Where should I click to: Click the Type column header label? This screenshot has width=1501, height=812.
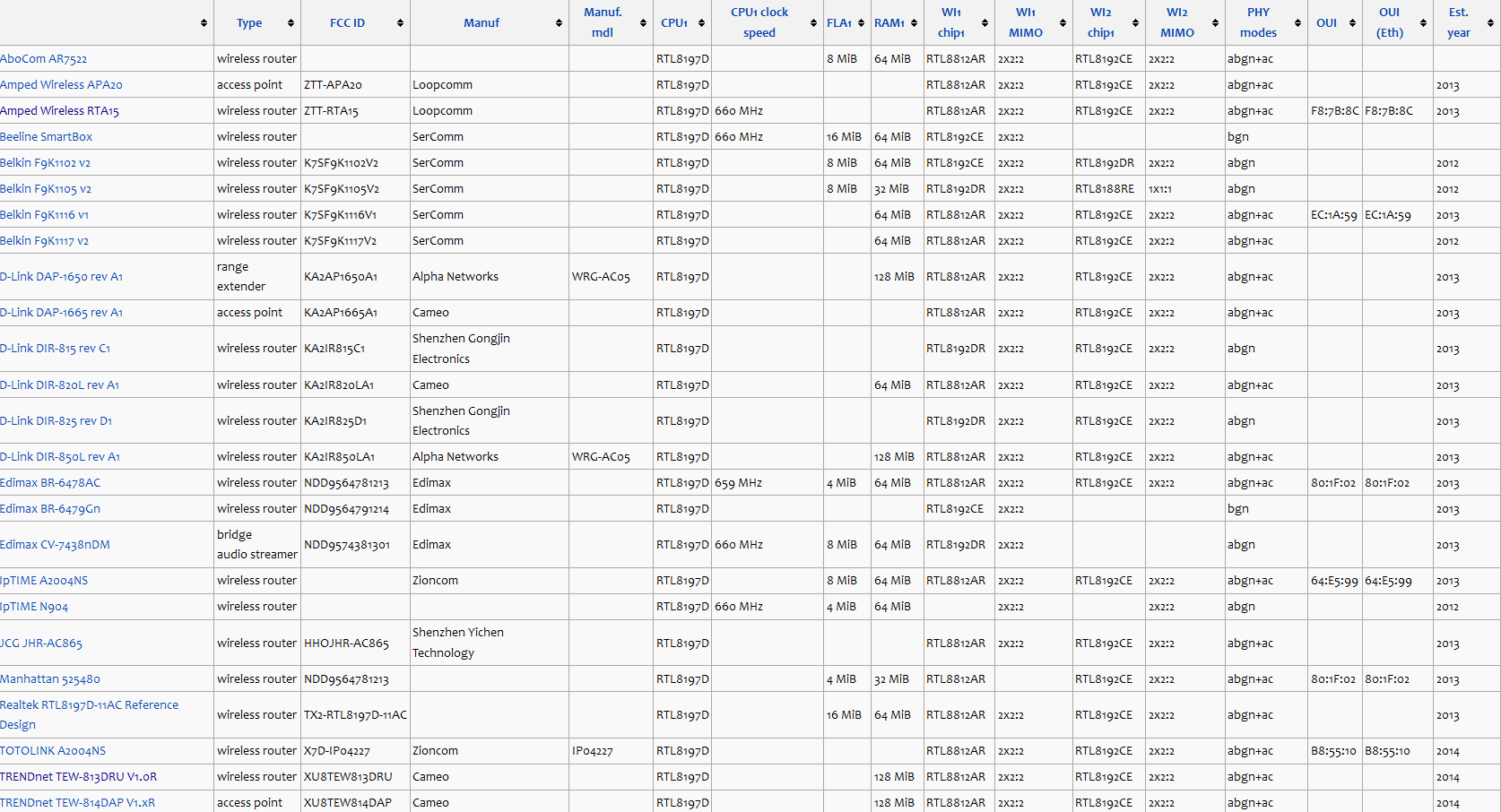pos(249,23)
